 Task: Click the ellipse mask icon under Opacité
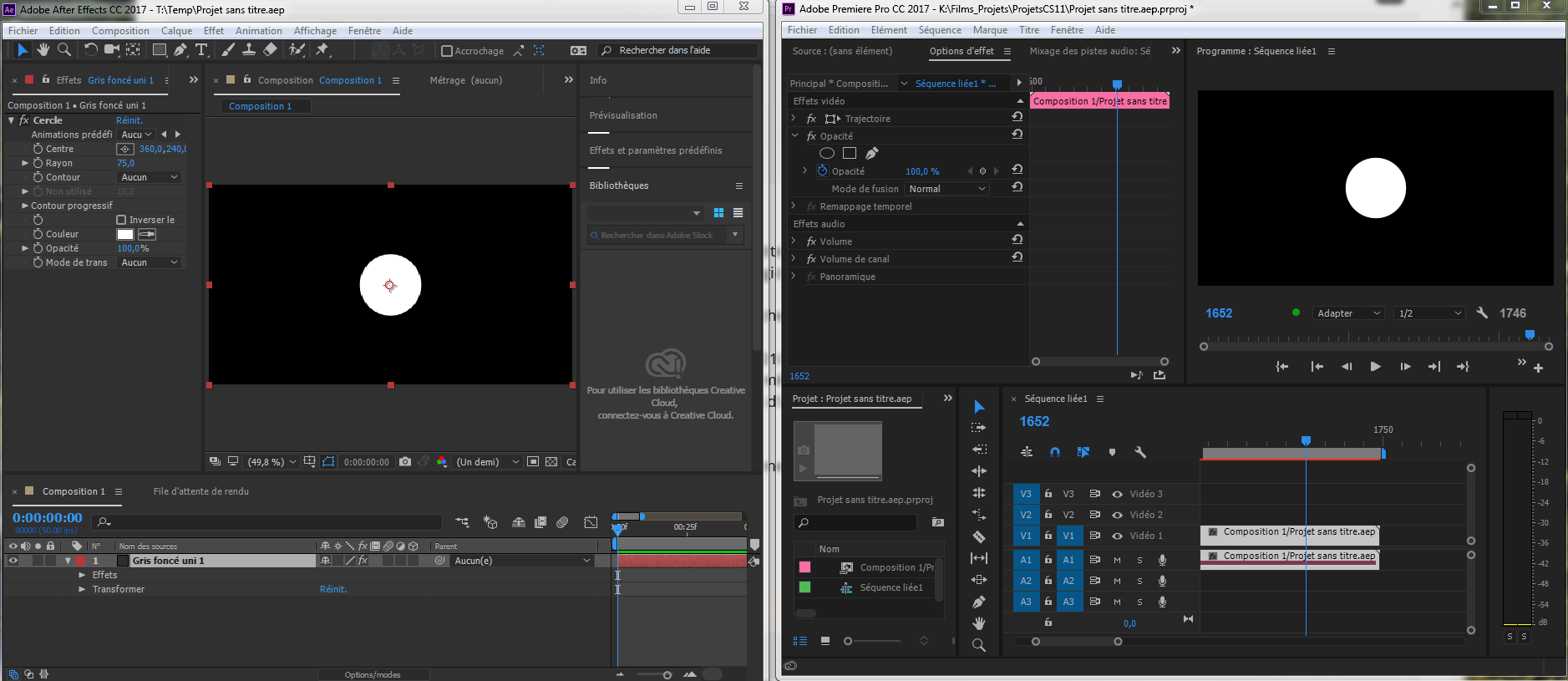pyautogui.click(x=826, y=153)
